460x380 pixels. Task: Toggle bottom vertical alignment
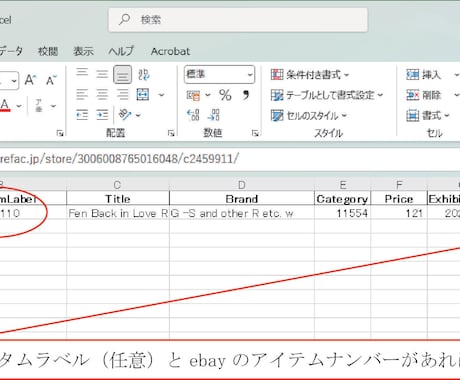coord(122,74)
